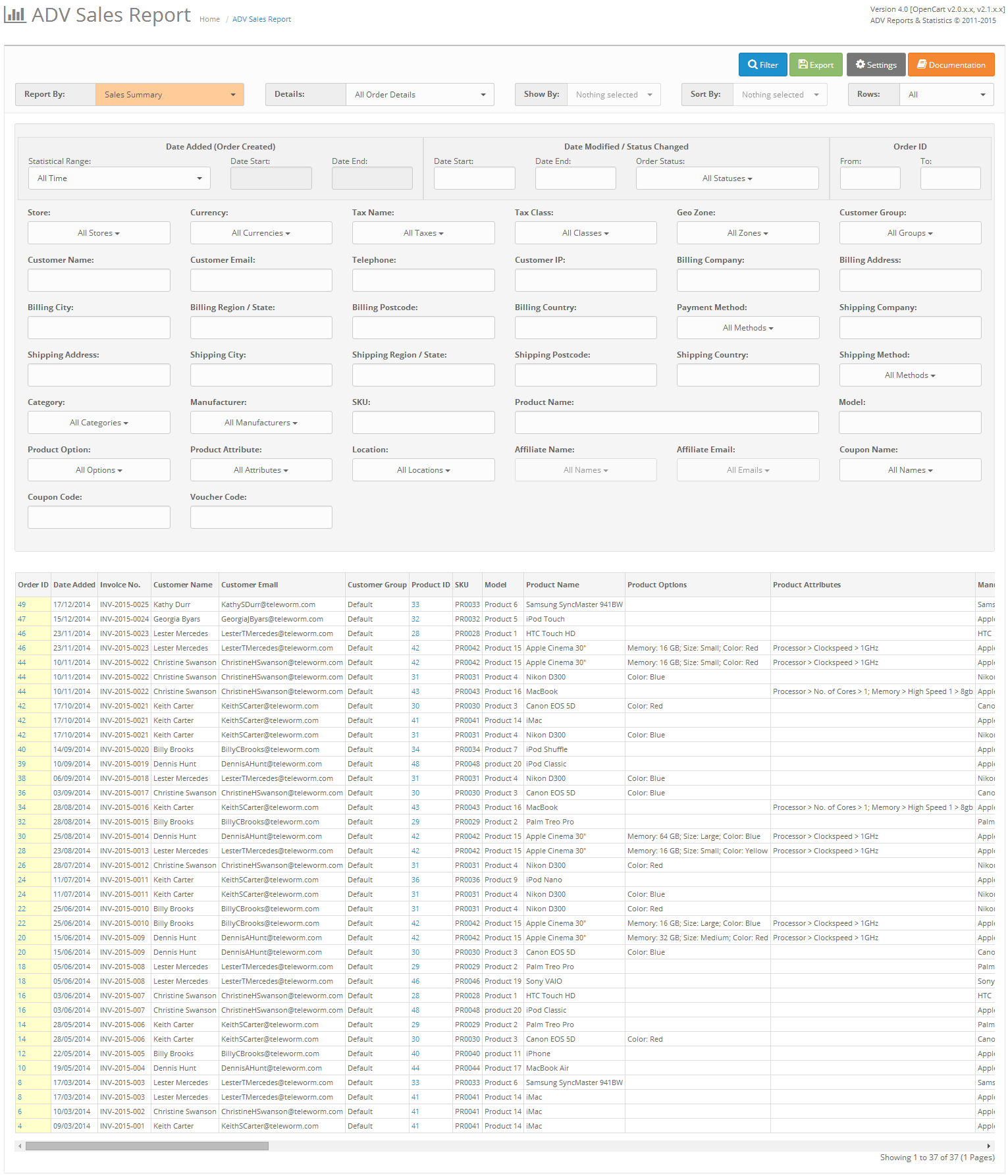This screenshot has height=1176, width=1008.
Task: Click the scrollbar left arrow under table
Action: click(20, 1146)
